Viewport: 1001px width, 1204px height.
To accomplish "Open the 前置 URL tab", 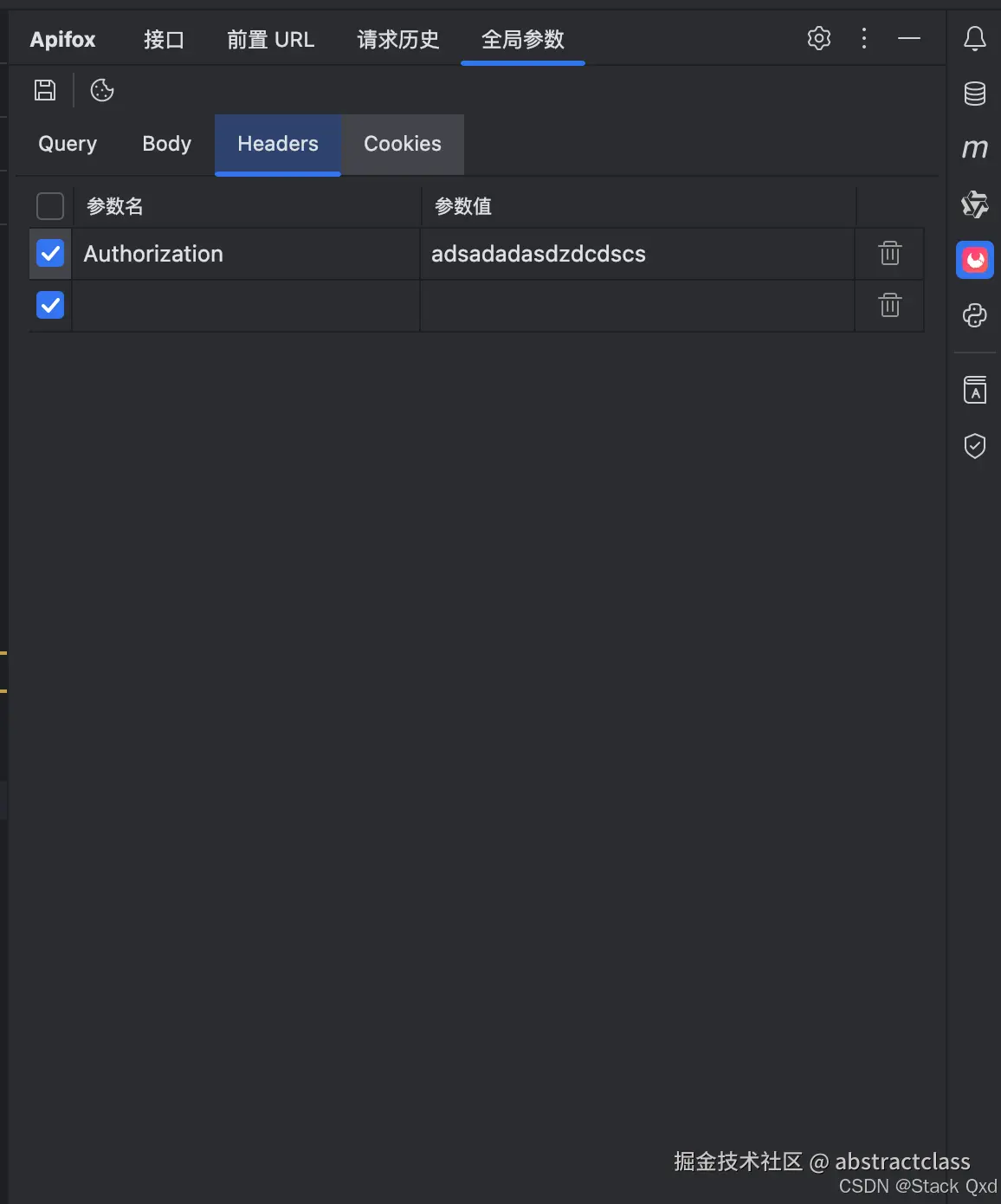I will 270,40.
